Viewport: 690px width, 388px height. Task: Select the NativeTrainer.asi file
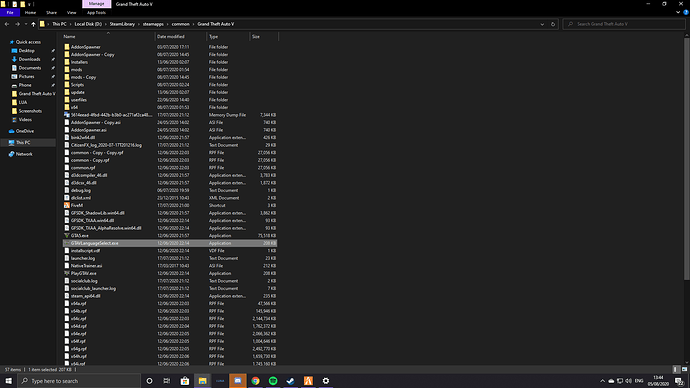pyautogui.click(x=86, y=266)
